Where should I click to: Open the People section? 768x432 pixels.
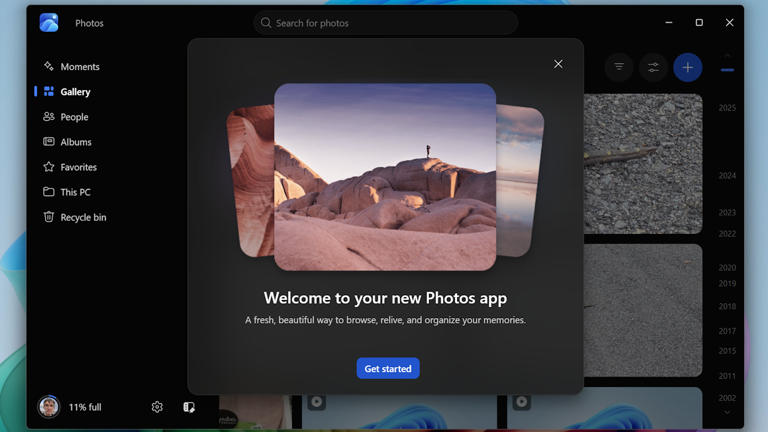(x=66, y=117)
